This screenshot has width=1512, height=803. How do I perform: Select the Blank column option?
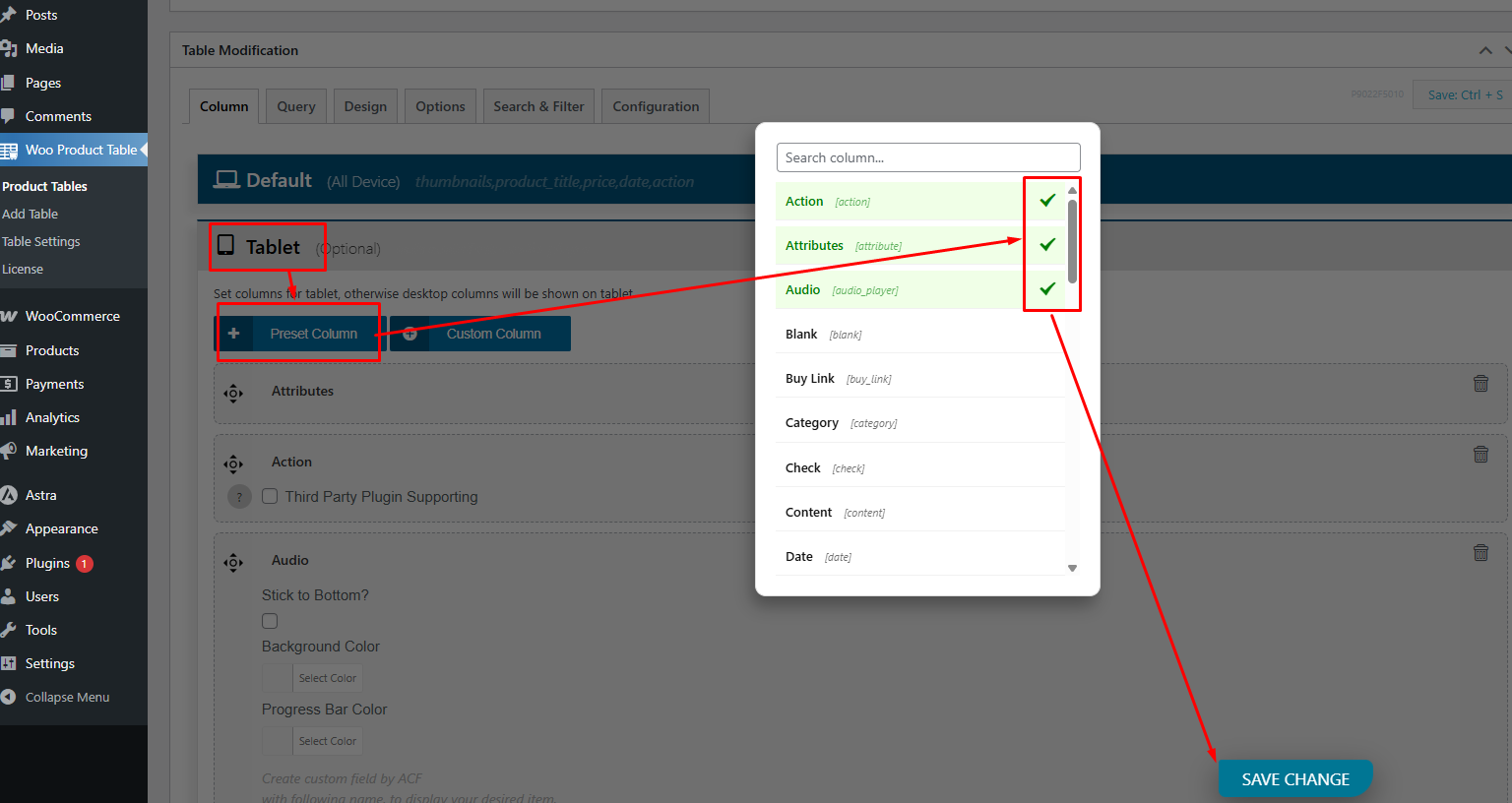pos(919,335)
